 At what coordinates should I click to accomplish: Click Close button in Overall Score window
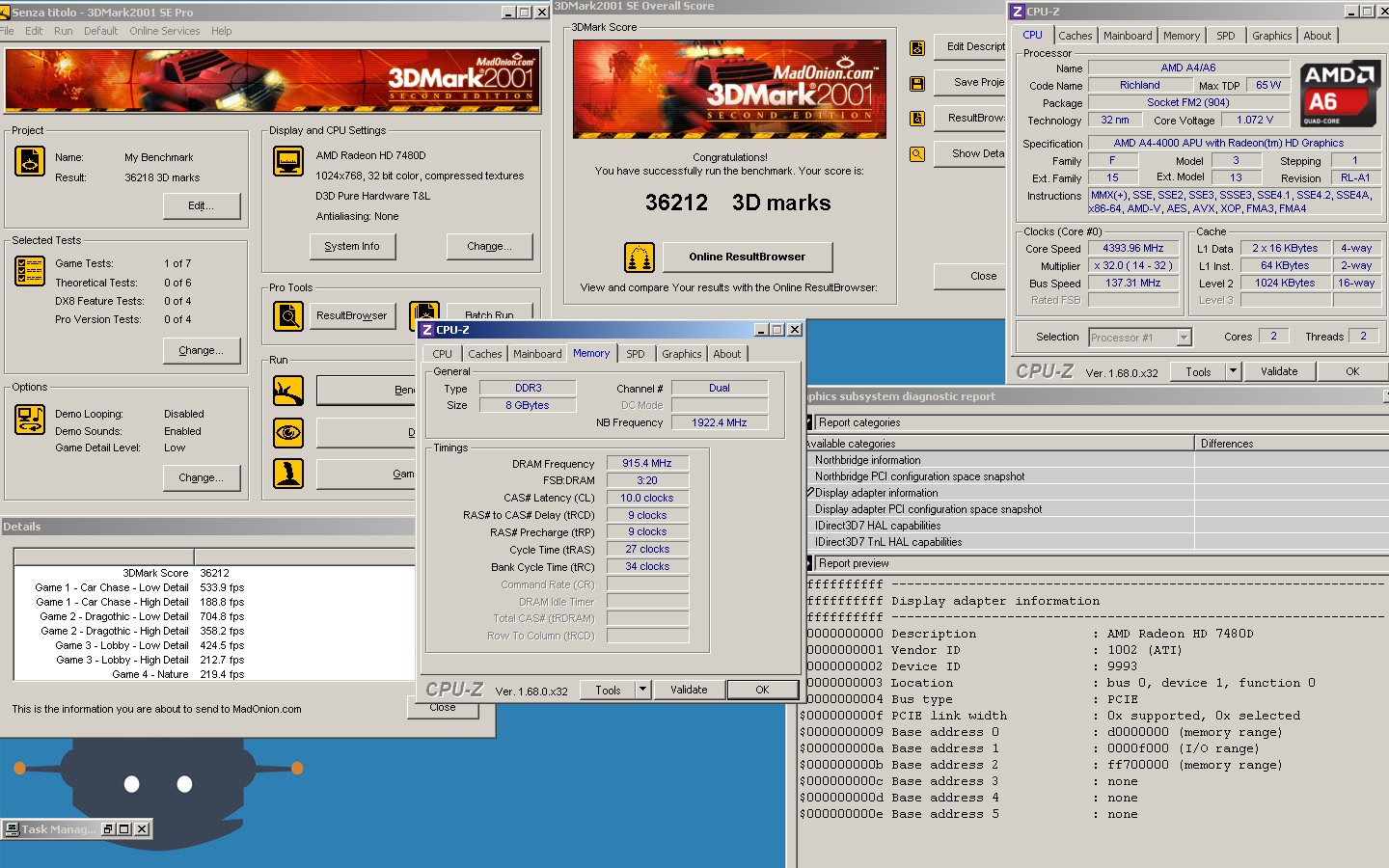pyautogui.click(x=969, y=276)
